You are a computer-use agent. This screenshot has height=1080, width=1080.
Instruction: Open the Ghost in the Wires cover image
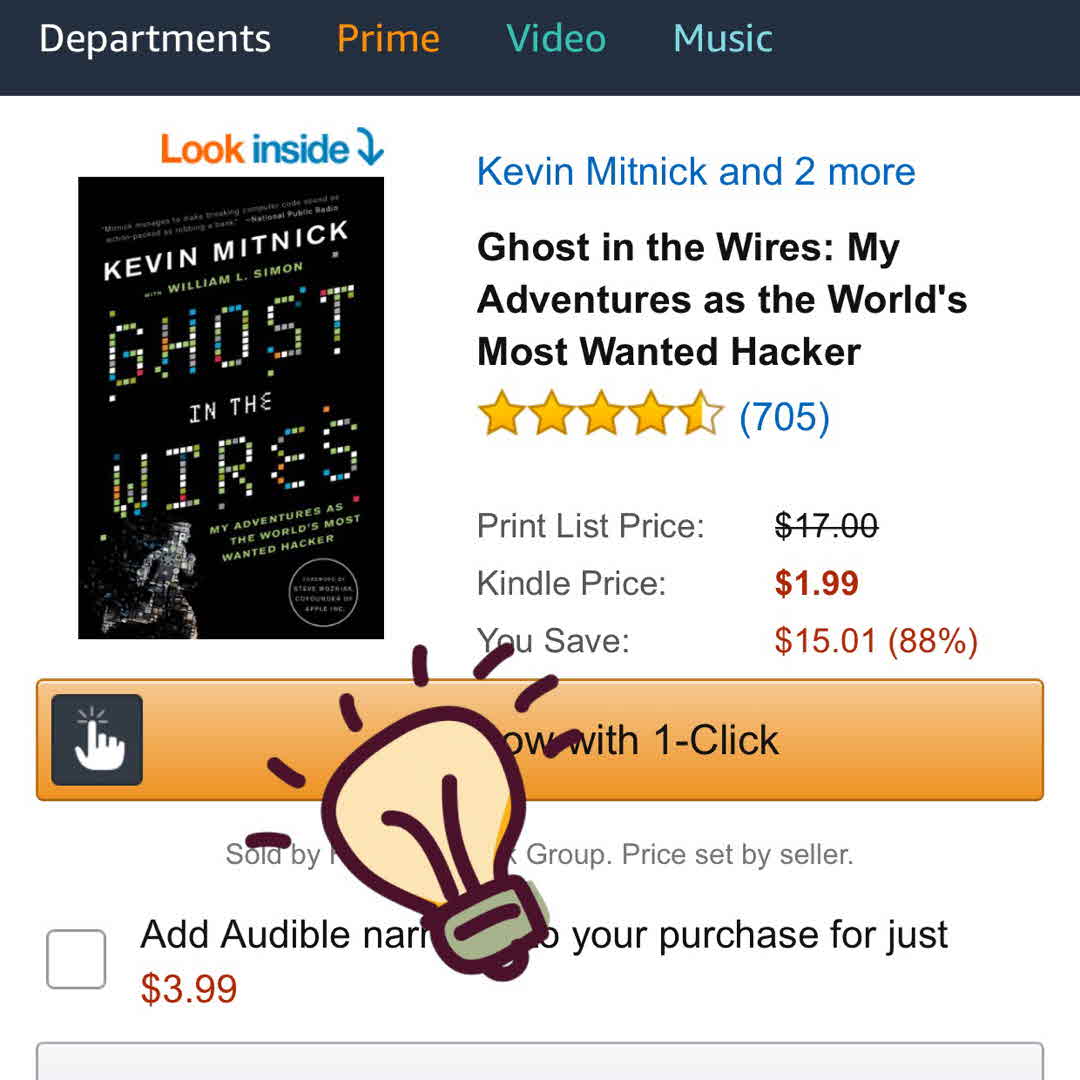coord(231,407)
